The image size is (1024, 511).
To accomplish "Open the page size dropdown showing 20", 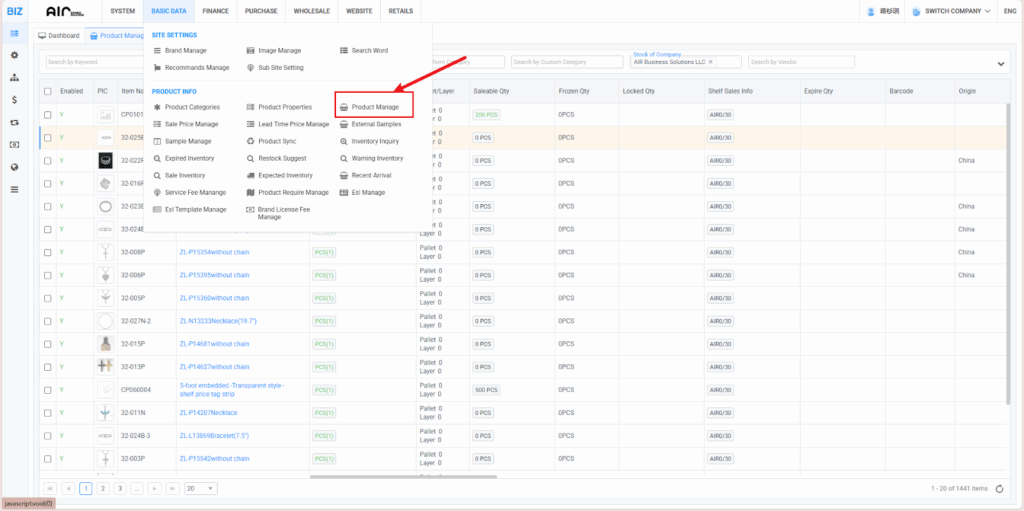I will (x=201, y=488).
